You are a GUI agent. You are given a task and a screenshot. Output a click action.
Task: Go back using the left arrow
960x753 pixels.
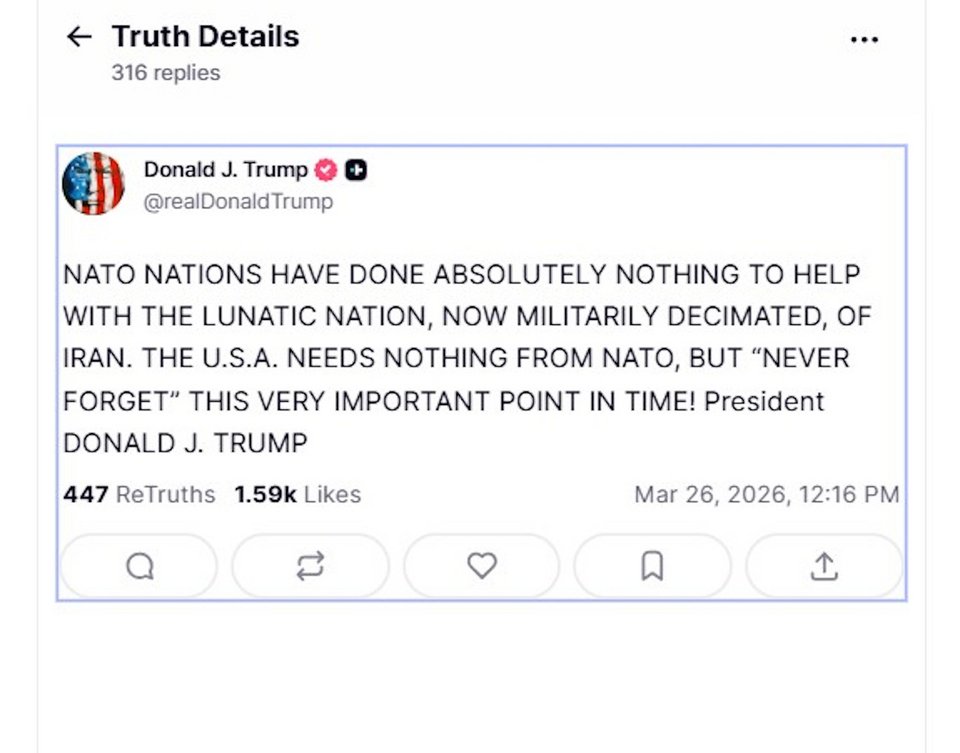click(x=79, y=37)
